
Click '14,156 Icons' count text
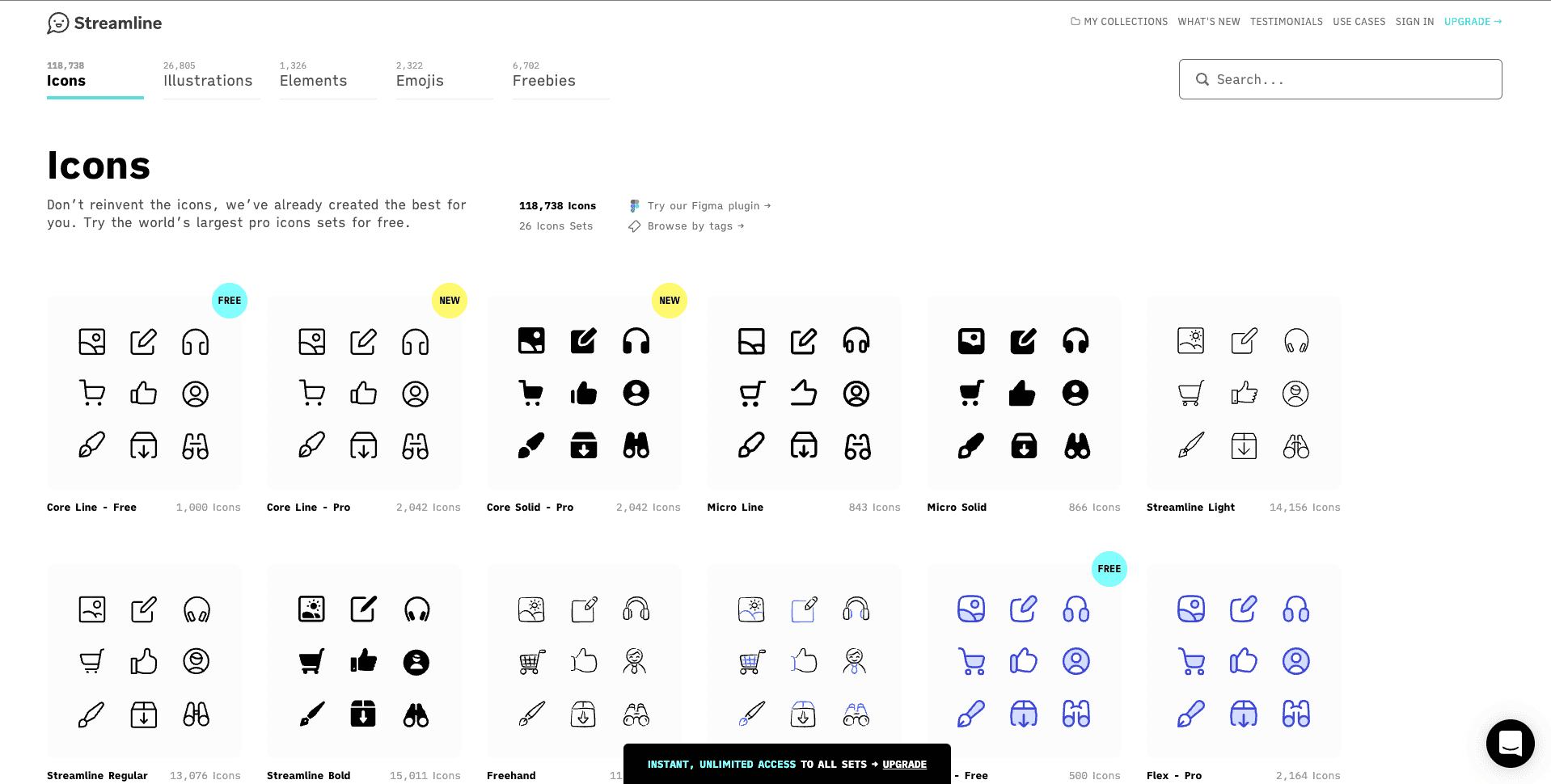click(x=1304, y=508)
